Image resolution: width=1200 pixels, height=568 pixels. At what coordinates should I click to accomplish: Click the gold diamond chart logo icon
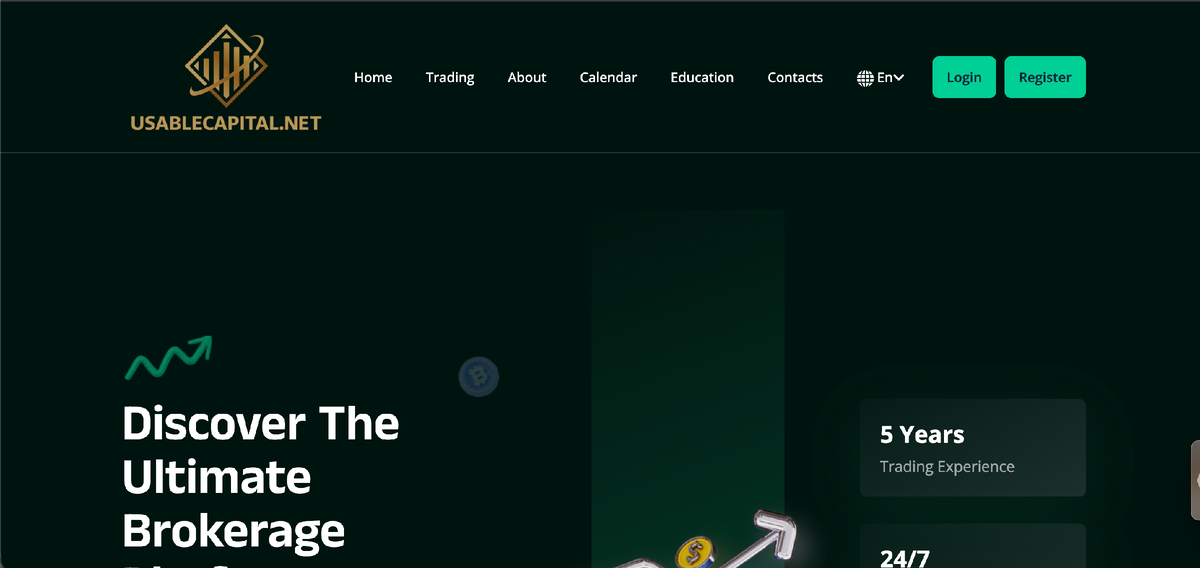tap(225, 66)
